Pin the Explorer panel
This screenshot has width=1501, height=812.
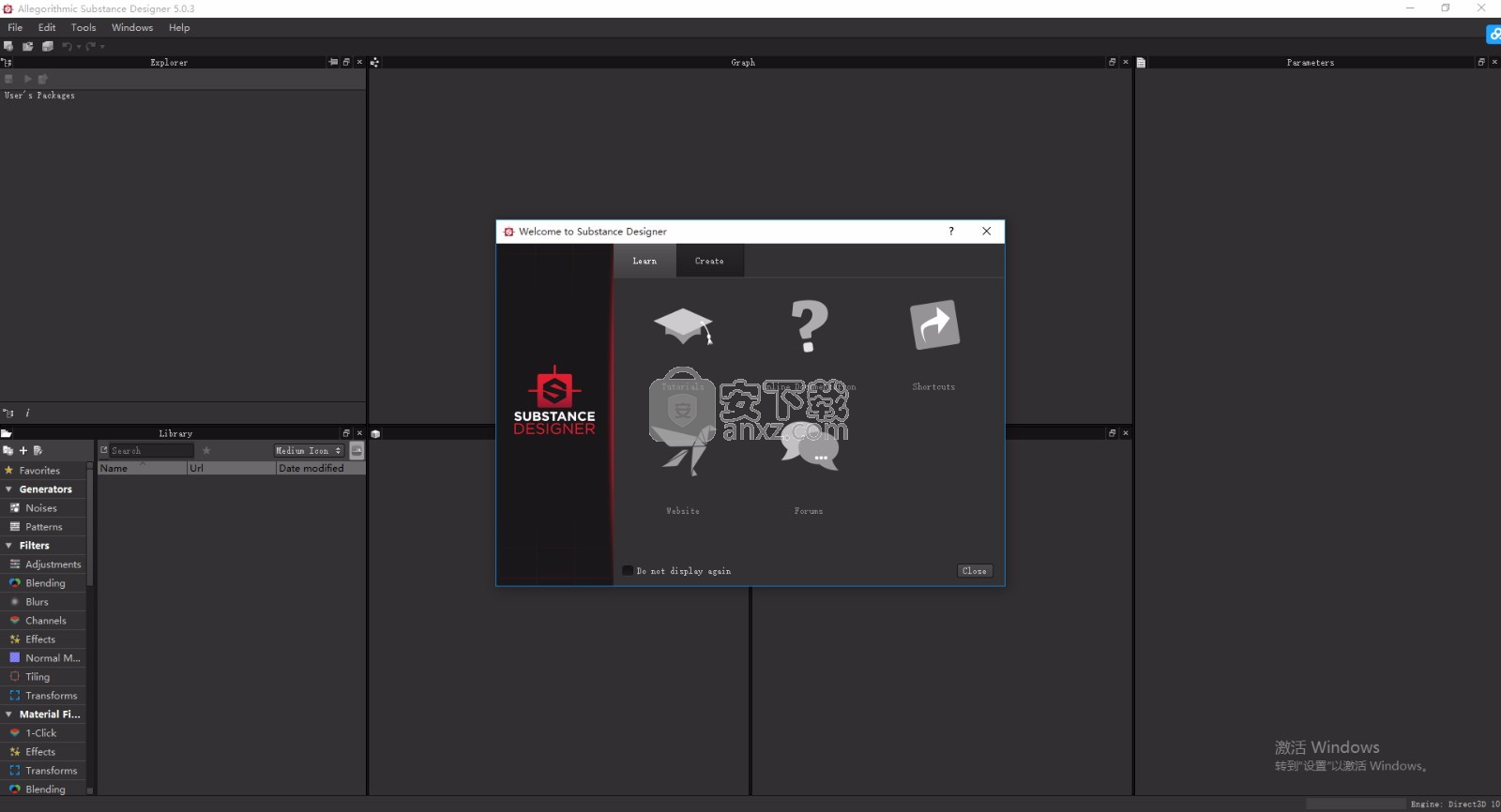[x=333, y=62]
